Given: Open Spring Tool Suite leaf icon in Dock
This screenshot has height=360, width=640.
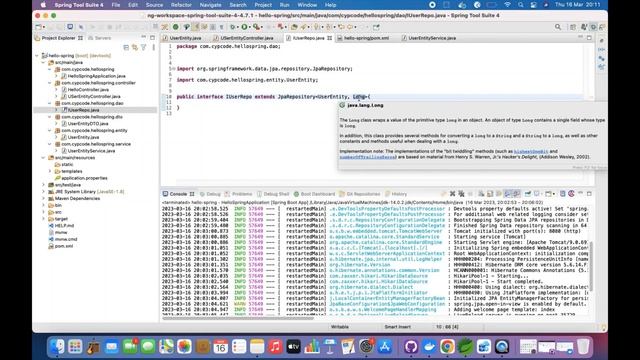Looking at the screenshot, I should pos(465,347).
